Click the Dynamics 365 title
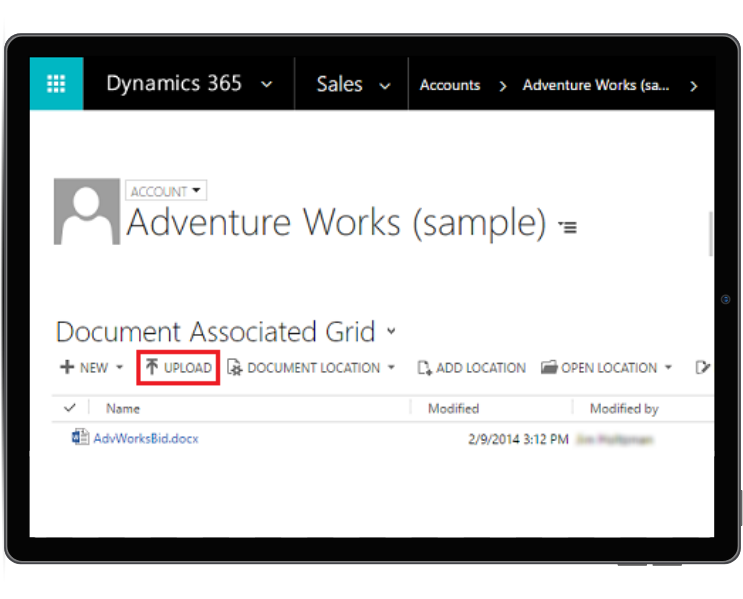The image size is (743, 599). click(174, 83)
